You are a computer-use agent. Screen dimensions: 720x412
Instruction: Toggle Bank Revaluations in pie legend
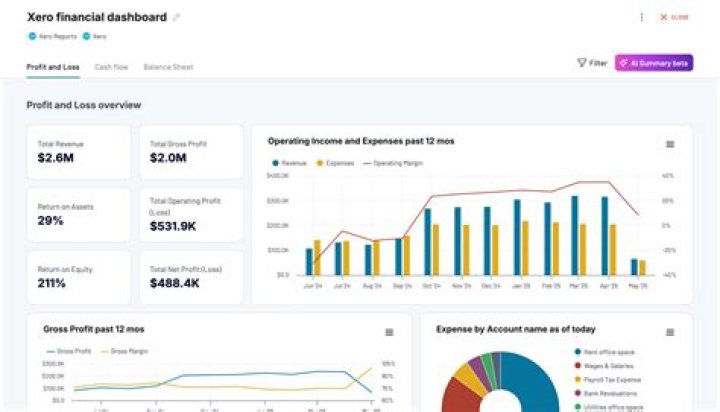coord(606,394)
